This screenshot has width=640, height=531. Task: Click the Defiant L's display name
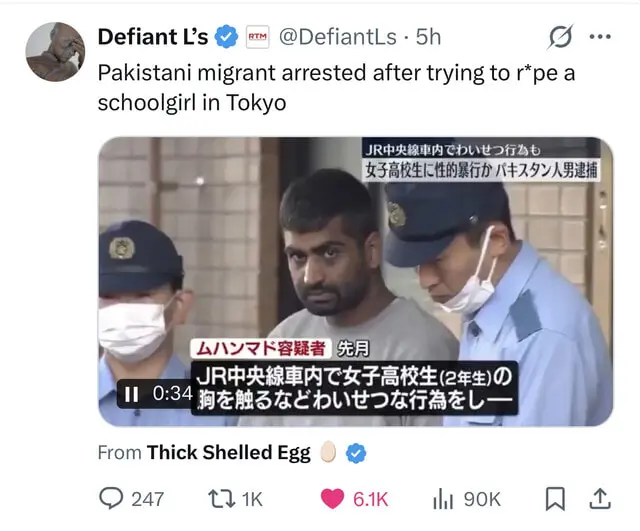point(153,37)
